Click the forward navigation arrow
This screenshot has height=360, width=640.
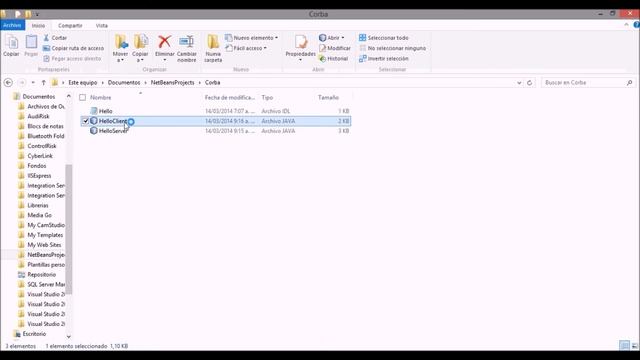22,82
